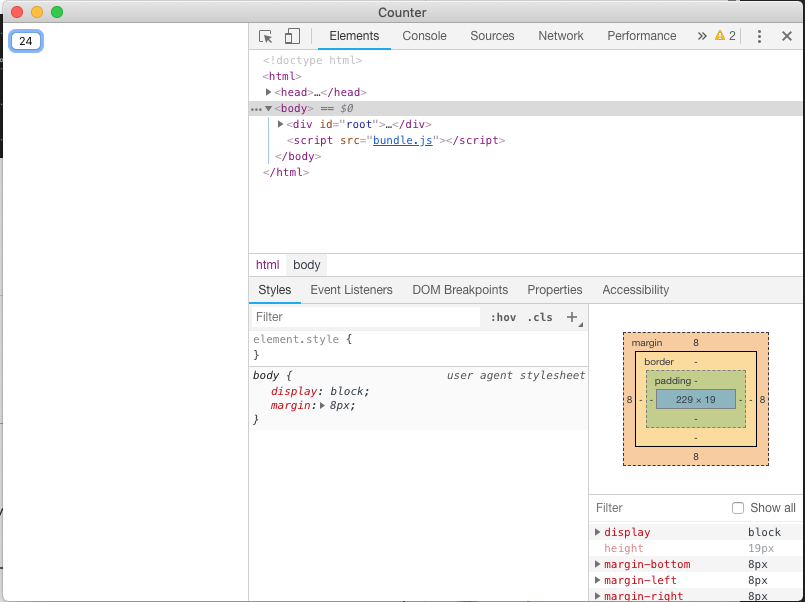
Task: Focus the styles Filter field
Action: coord(366,317)
